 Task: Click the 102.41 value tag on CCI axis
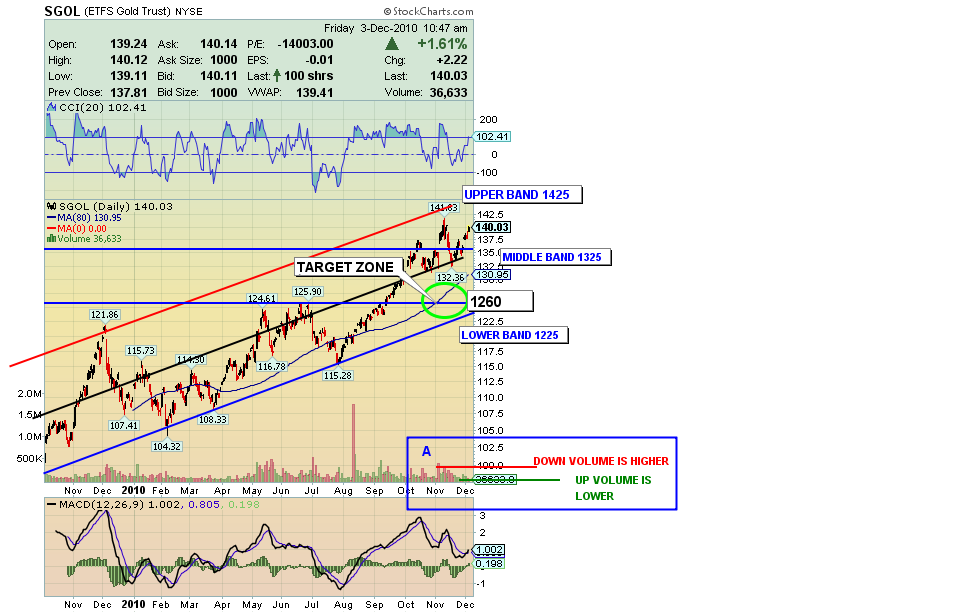tap(492, 137)
